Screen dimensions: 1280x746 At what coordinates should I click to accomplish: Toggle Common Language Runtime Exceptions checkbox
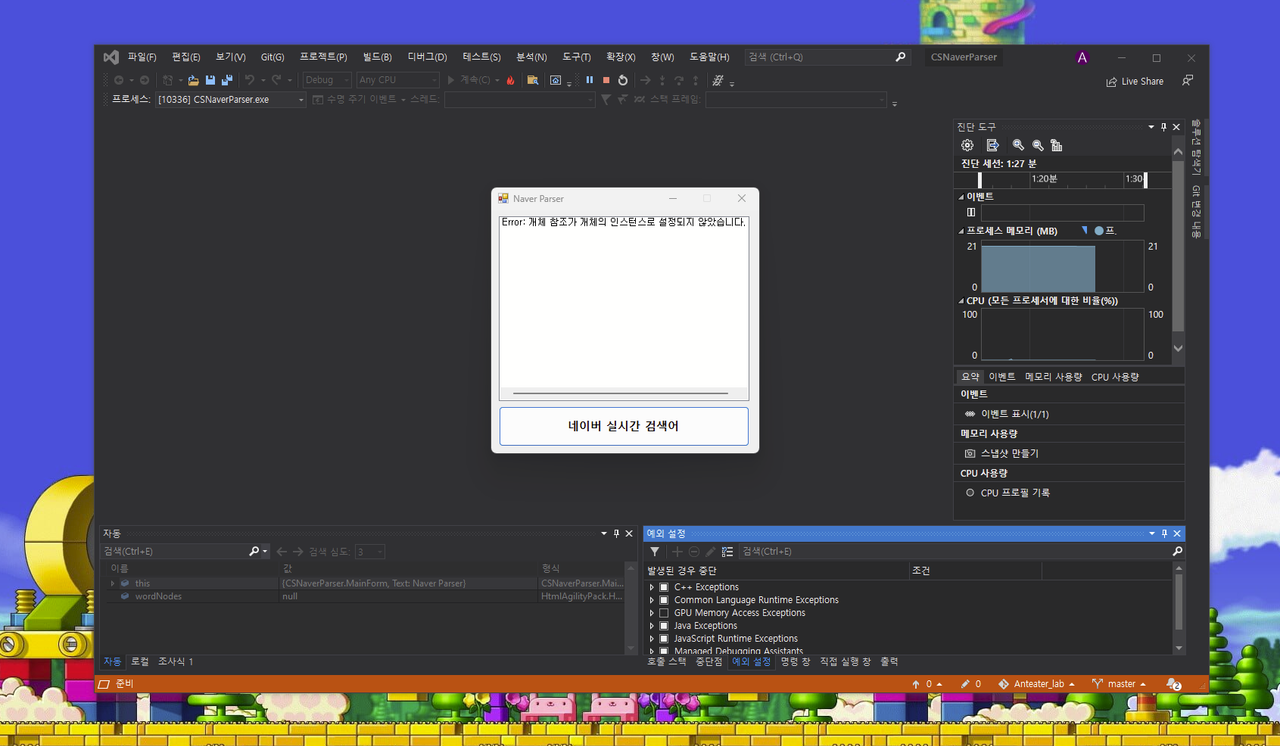pyautogui.click(x=664, y=600)
